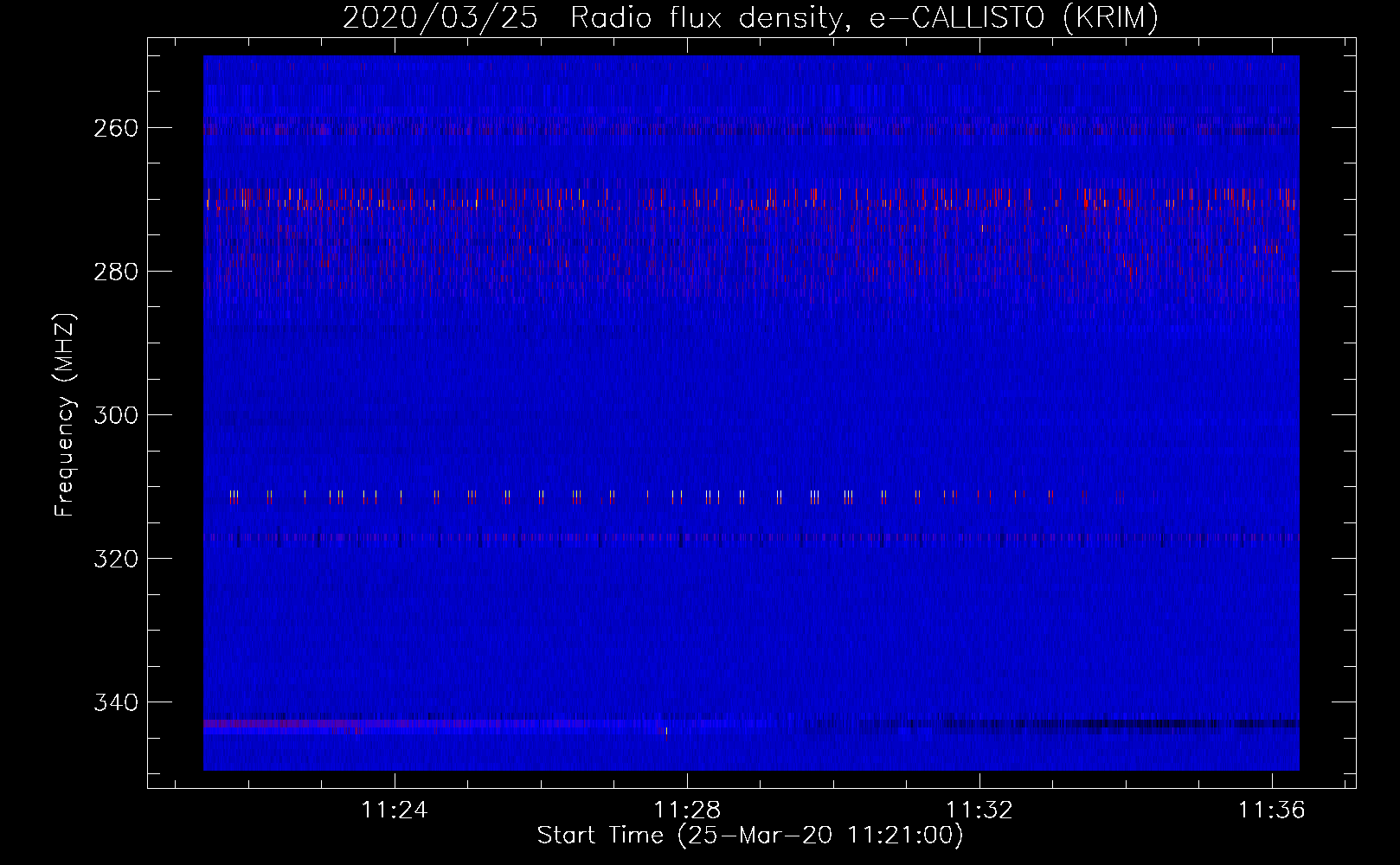The image size is (1400, 865).
Task: Click the 320 frequency tick label
Action: coord(116,559)
